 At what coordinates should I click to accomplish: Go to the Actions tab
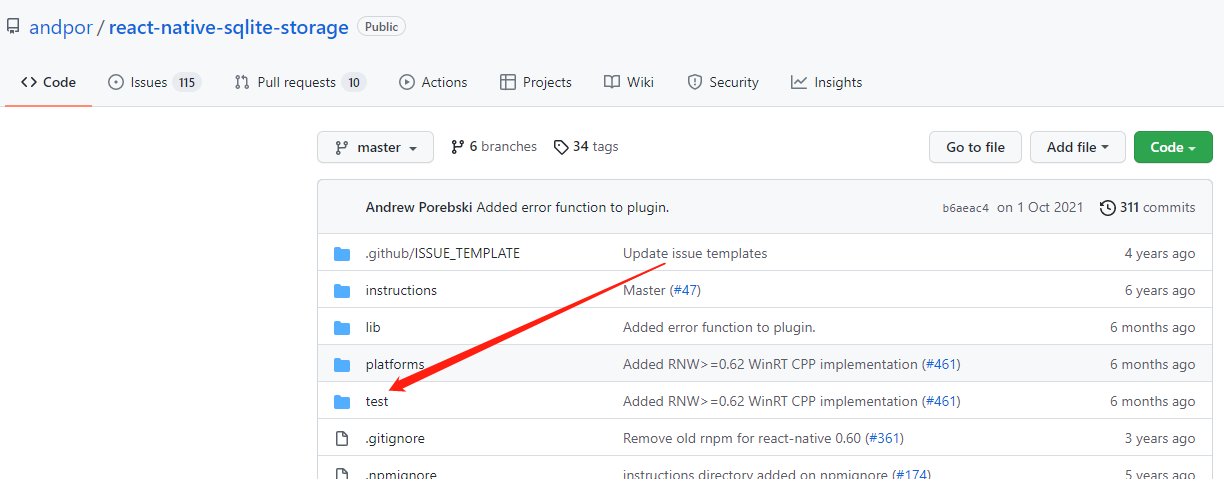(433, 82)
